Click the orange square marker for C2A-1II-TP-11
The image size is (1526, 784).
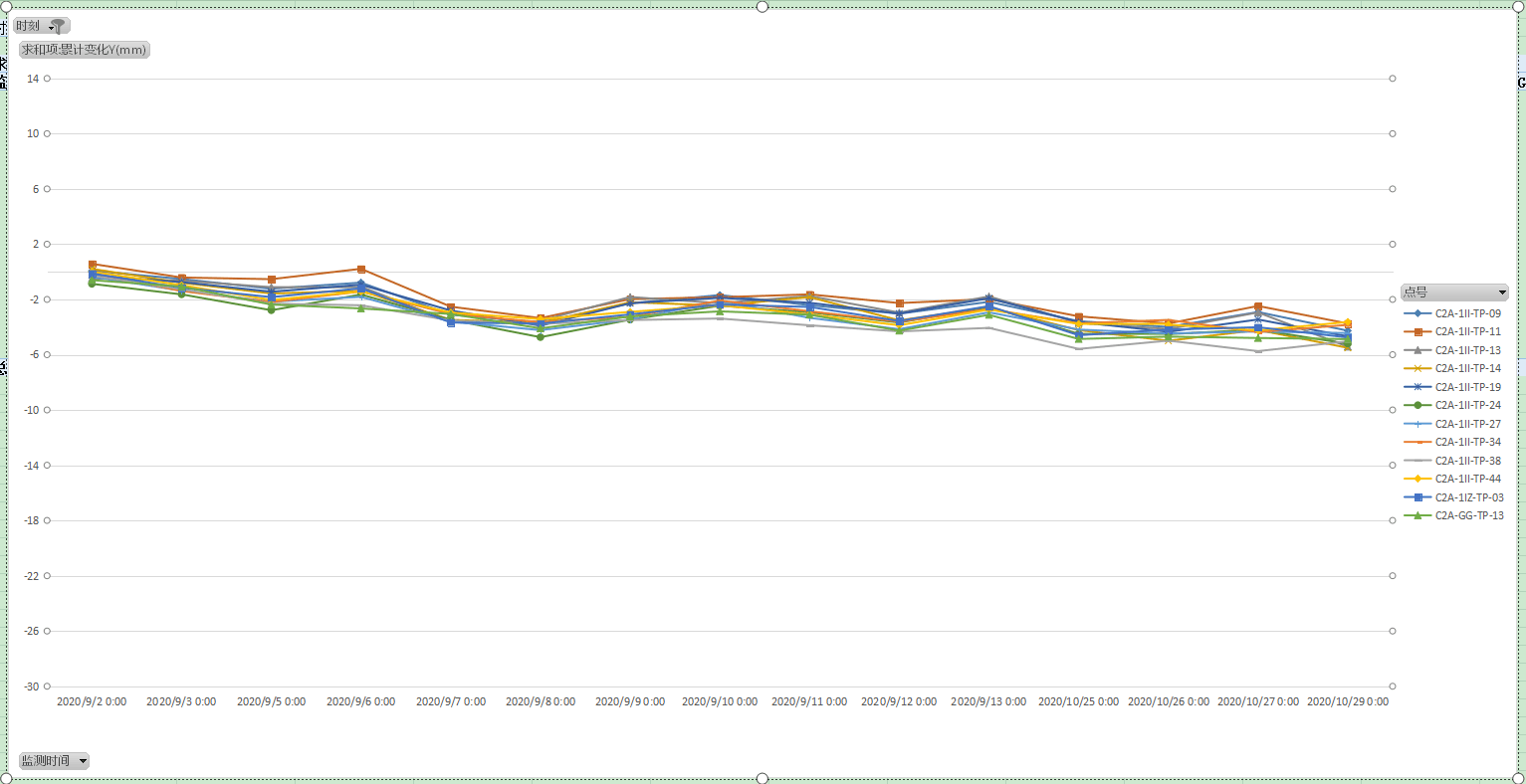[x=1417, y=332]
